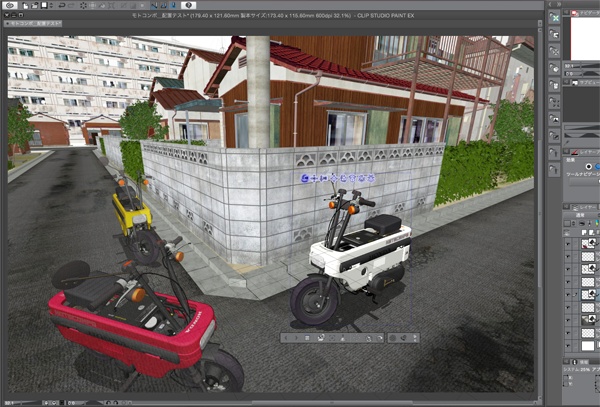The width and height of the screenshot is (600, 407).
Task: Click the dotted-circle Clear icon in toolbar
Action: [83, 6]
